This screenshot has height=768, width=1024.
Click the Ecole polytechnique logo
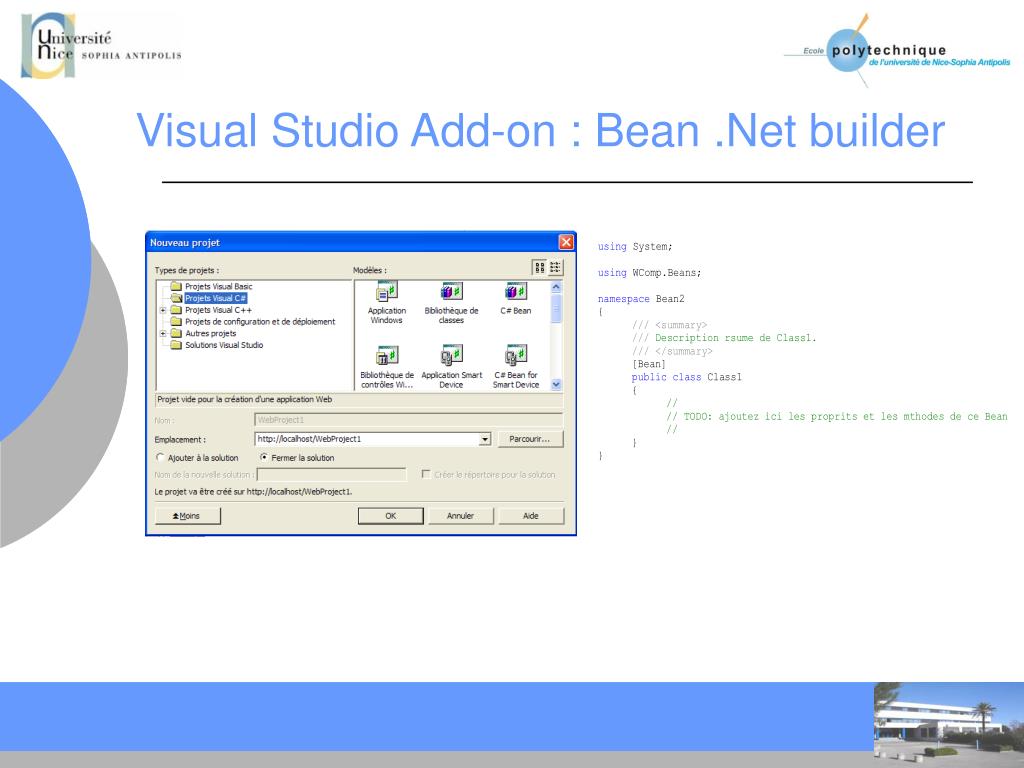click(897, 51)
